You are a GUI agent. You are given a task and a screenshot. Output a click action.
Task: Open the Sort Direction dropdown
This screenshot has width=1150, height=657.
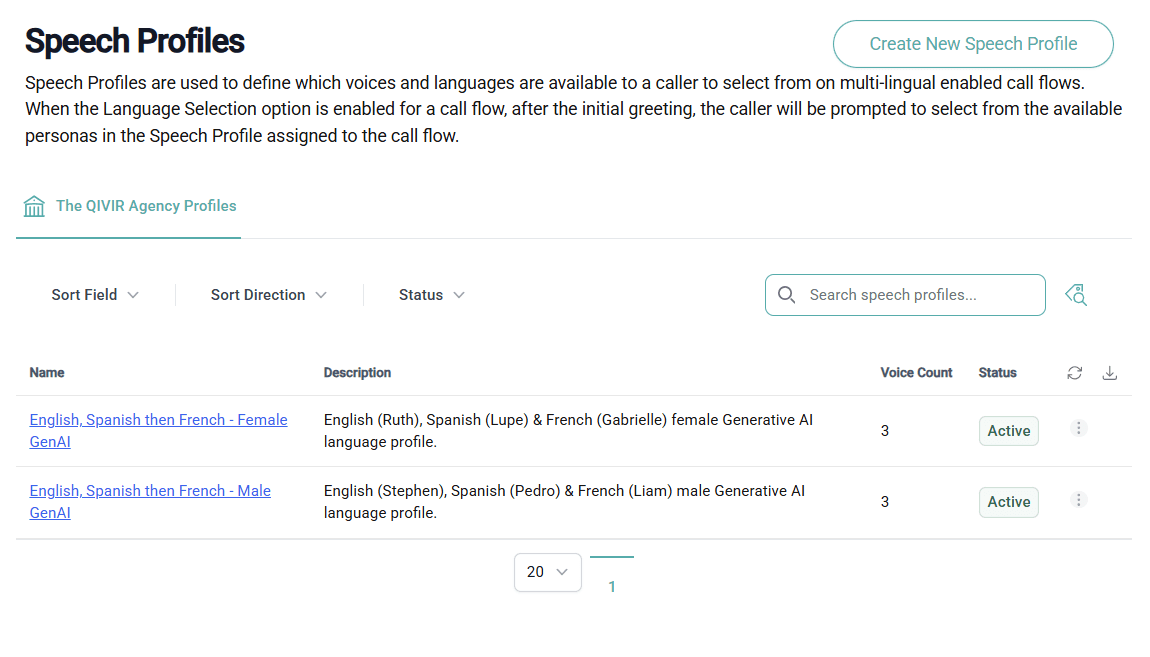click(x=268, y=295)
